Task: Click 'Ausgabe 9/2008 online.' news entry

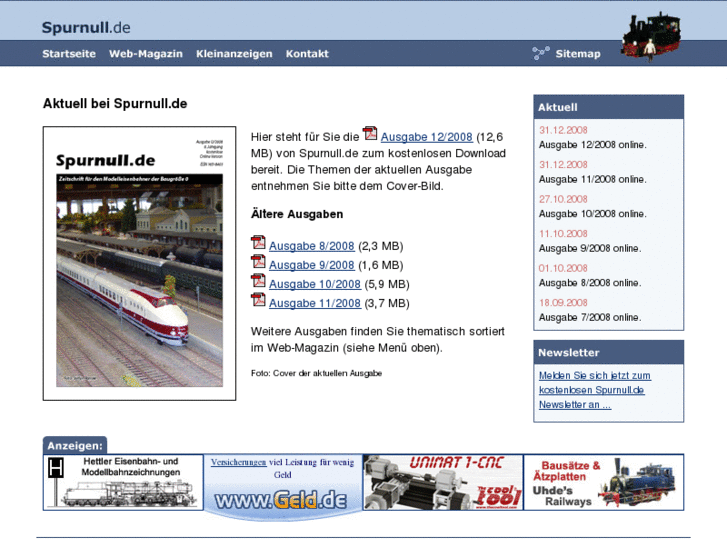Action: pyautogui.click(x=590, y=248)
